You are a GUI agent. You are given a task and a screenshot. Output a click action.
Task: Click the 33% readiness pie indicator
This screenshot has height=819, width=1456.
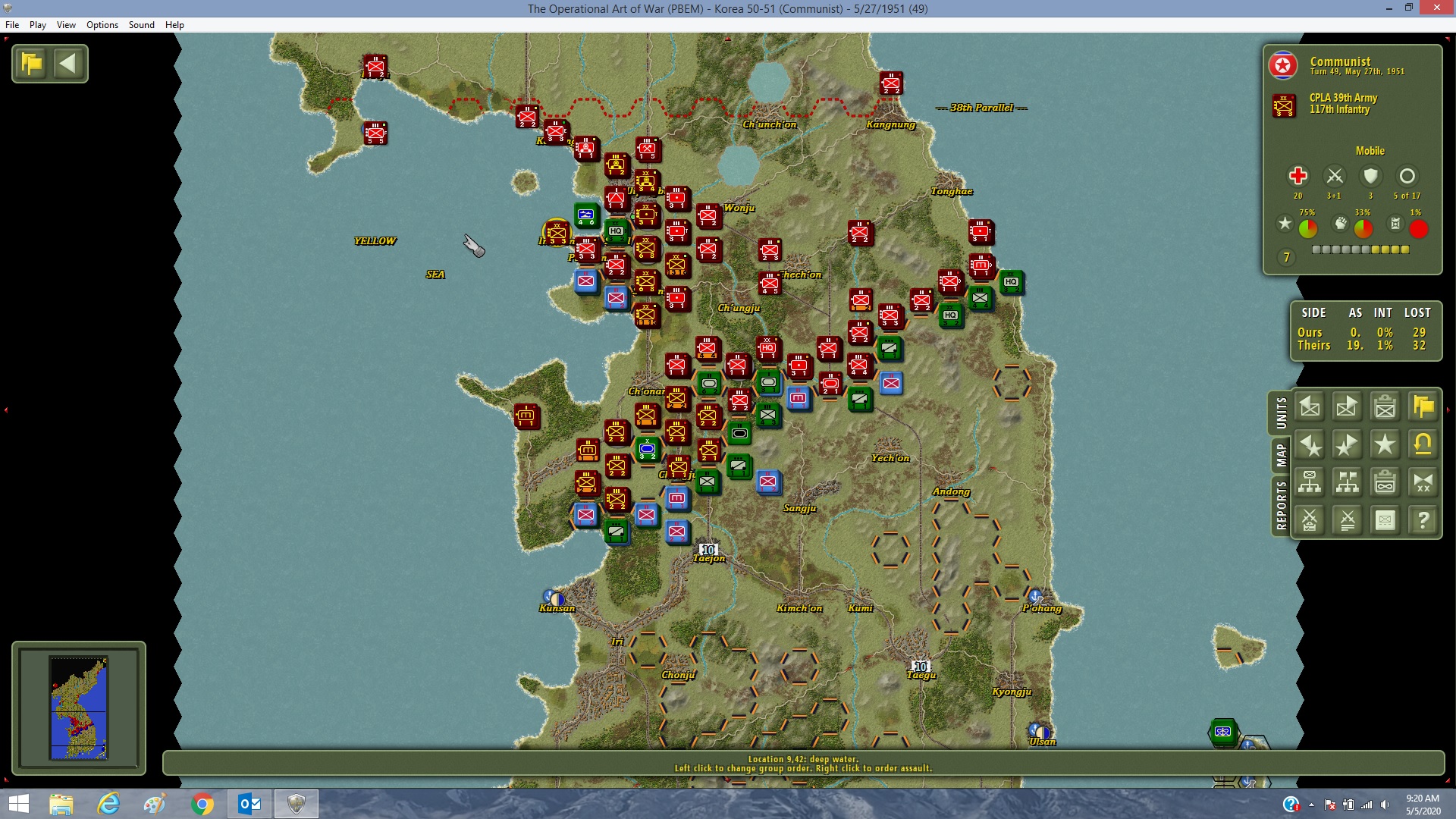pos(1363,228)
